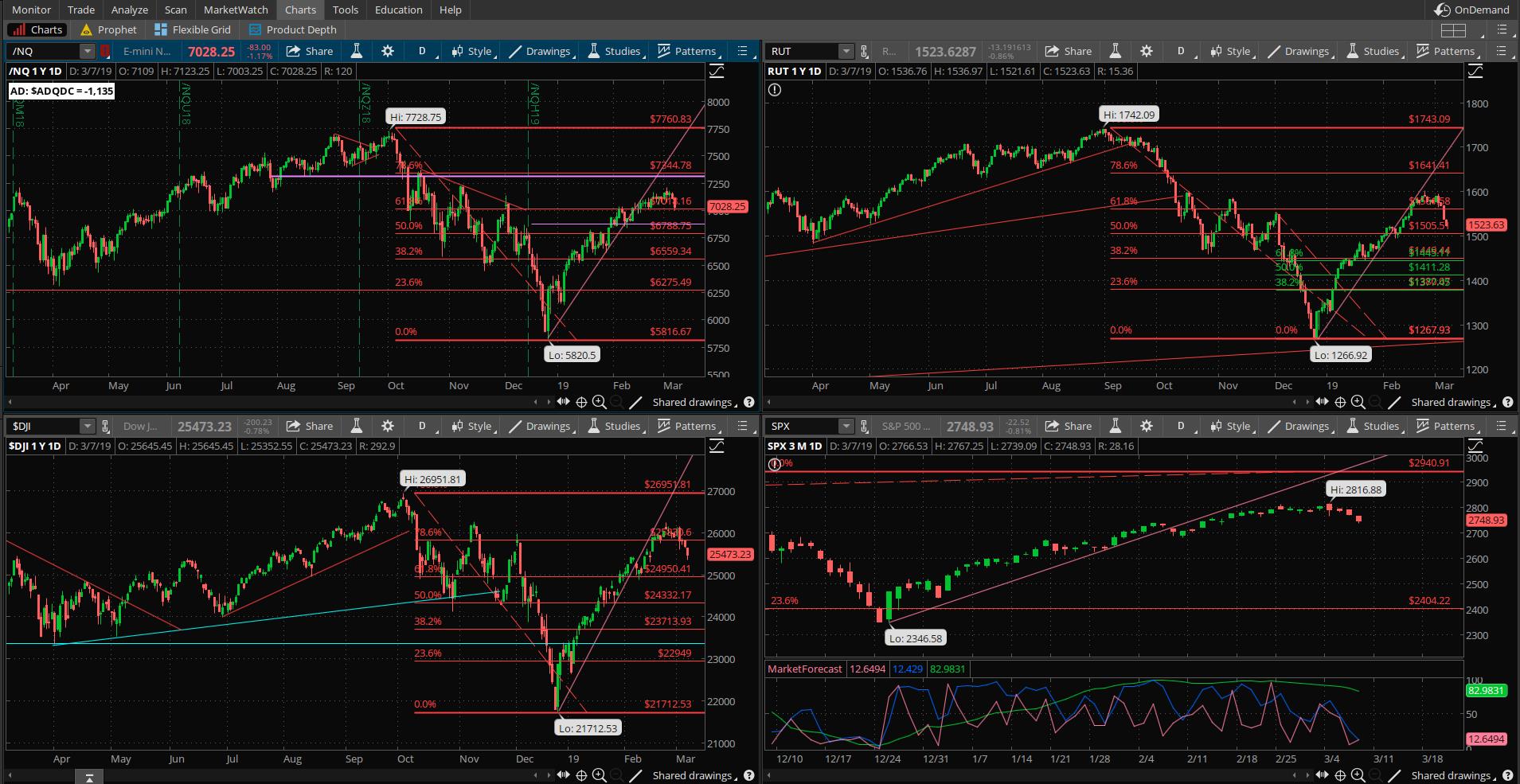The width and height of the screenshot is (1520, 784).
Task: Toggle expansion area scroll arrows in SPX chart
Action: [1322, 775]
